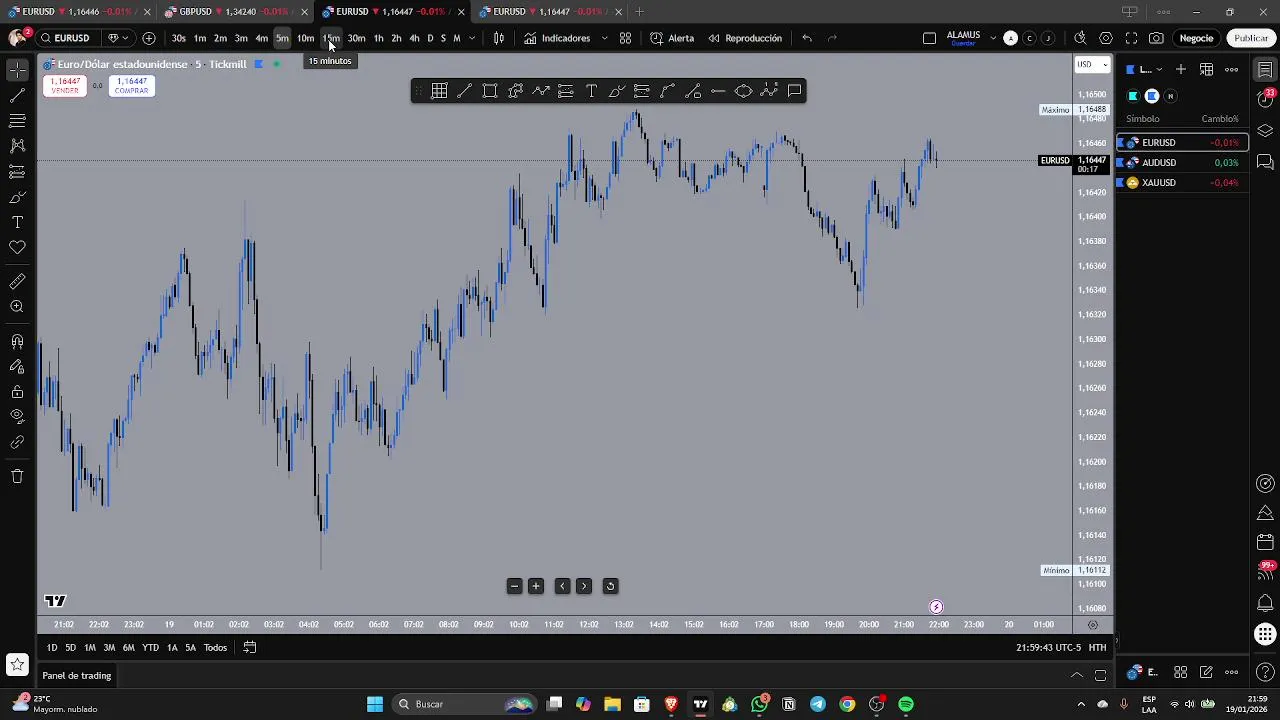This screenshot has width=1280, height=720.
Task: Select the horizontal line tool in floating toolbar
Action: pos(718,91)
